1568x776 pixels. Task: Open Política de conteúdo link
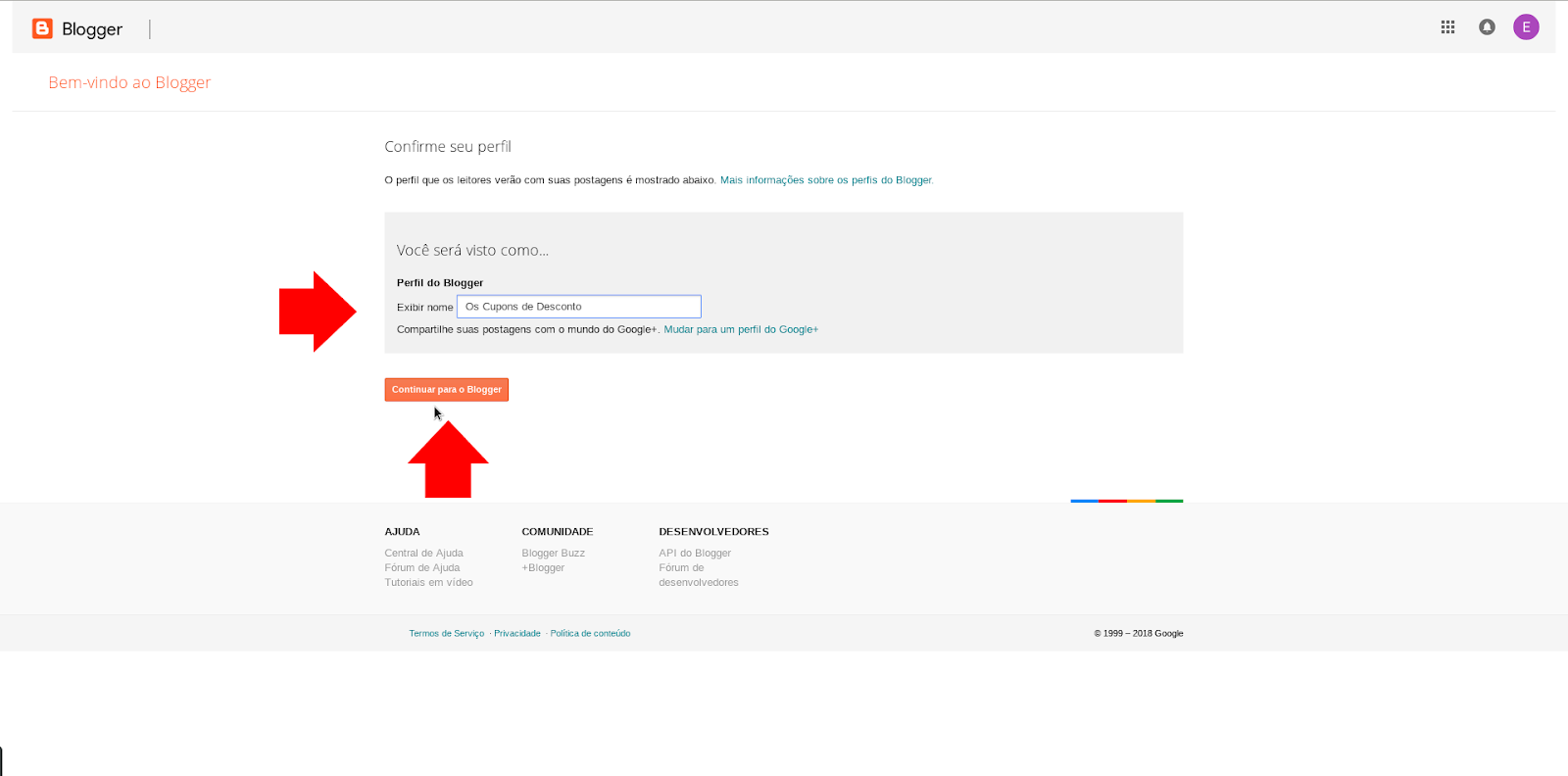click(590, 634)
